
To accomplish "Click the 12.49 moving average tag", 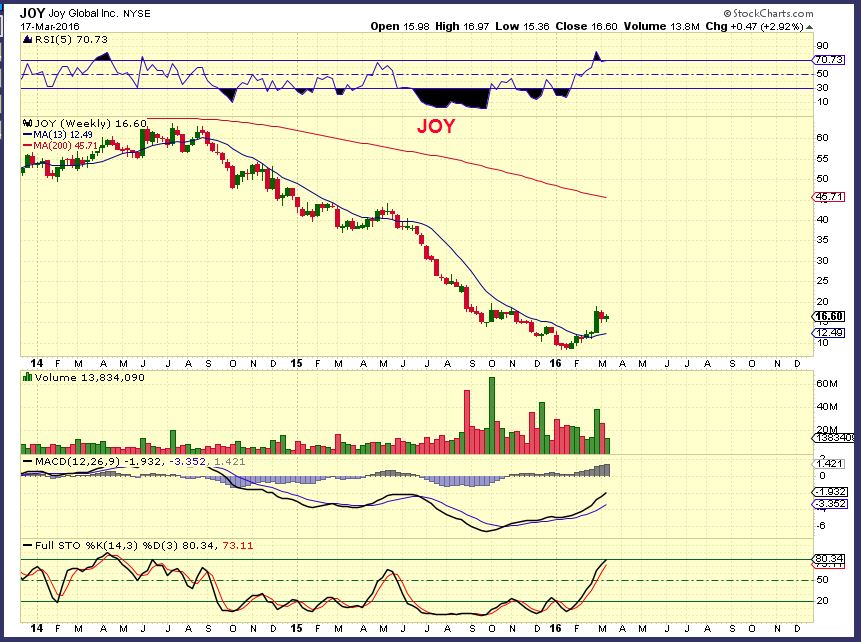I will tap(829, 333).
